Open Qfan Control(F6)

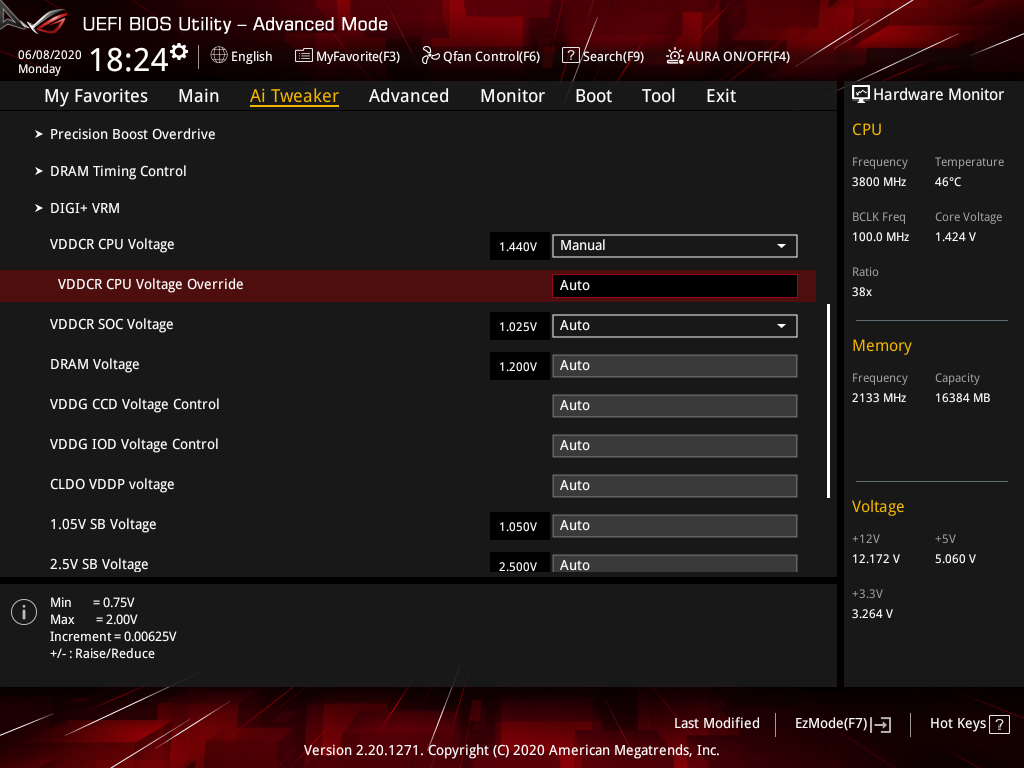[x=481, y=56]
